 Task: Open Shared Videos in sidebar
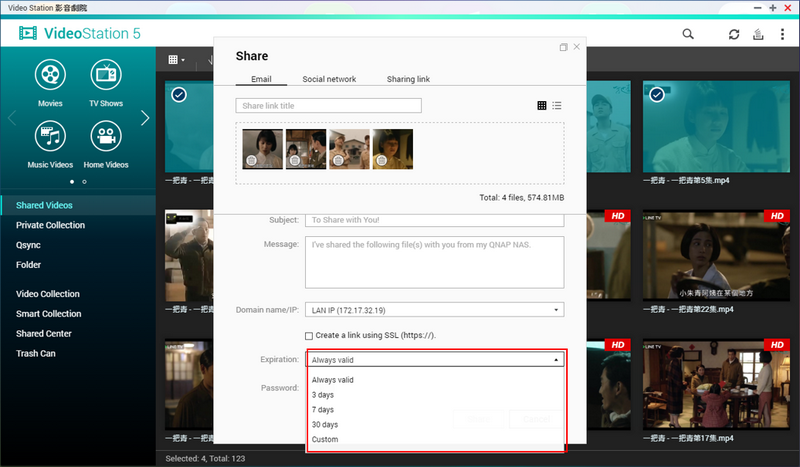78,205
